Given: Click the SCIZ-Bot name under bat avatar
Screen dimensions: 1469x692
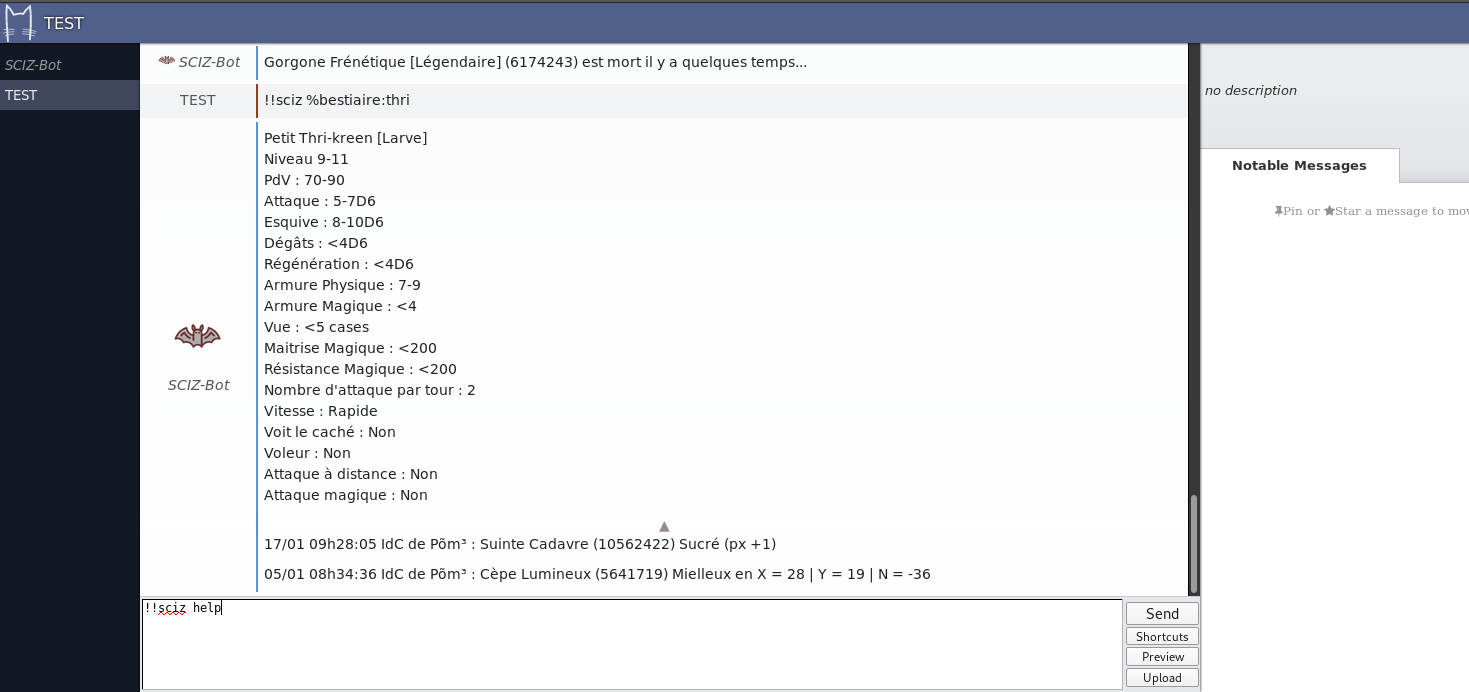Looking at the screenshot, I should tap(198, 385).
